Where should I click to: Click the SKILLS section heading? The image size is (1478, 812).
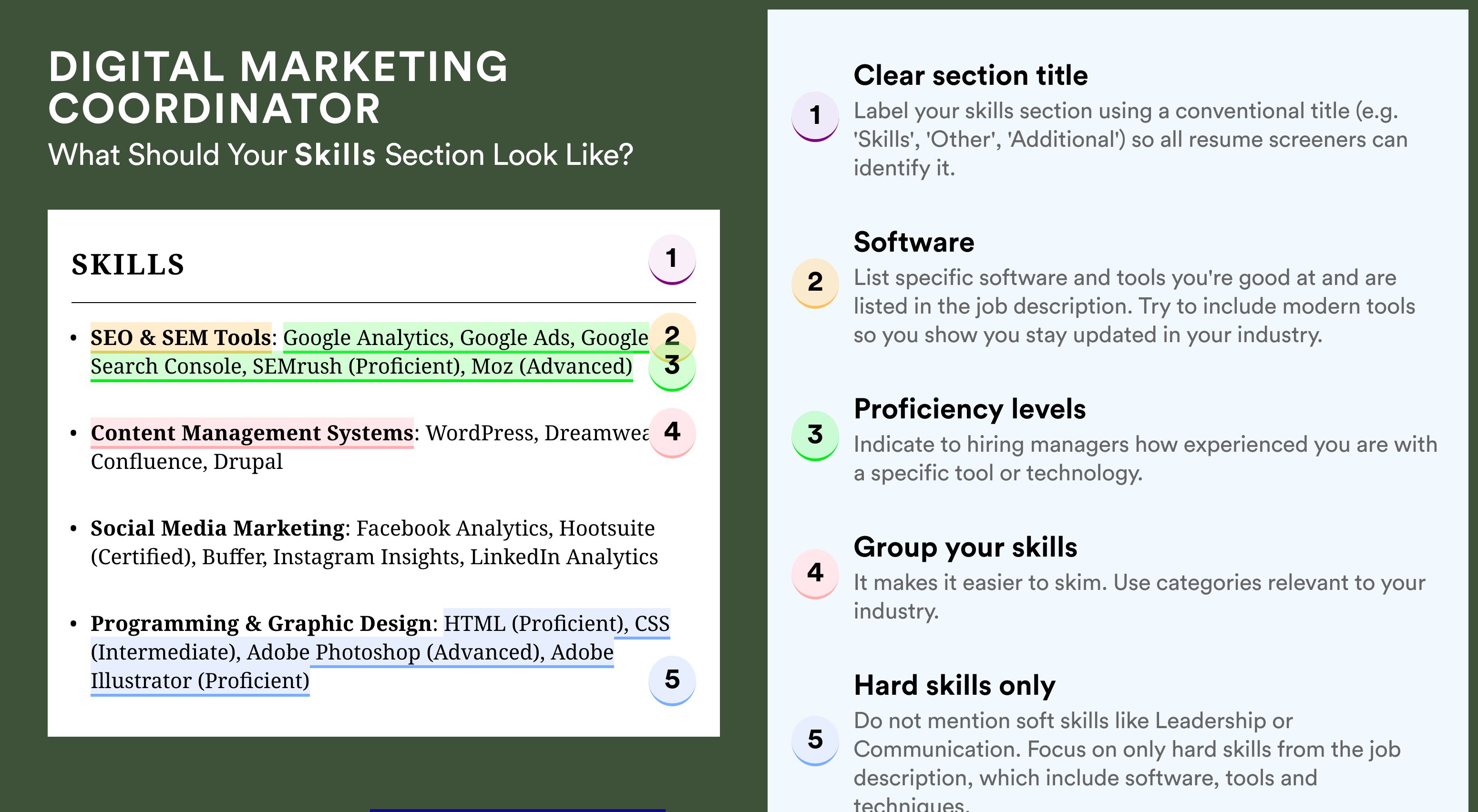(x=128, y=265)
